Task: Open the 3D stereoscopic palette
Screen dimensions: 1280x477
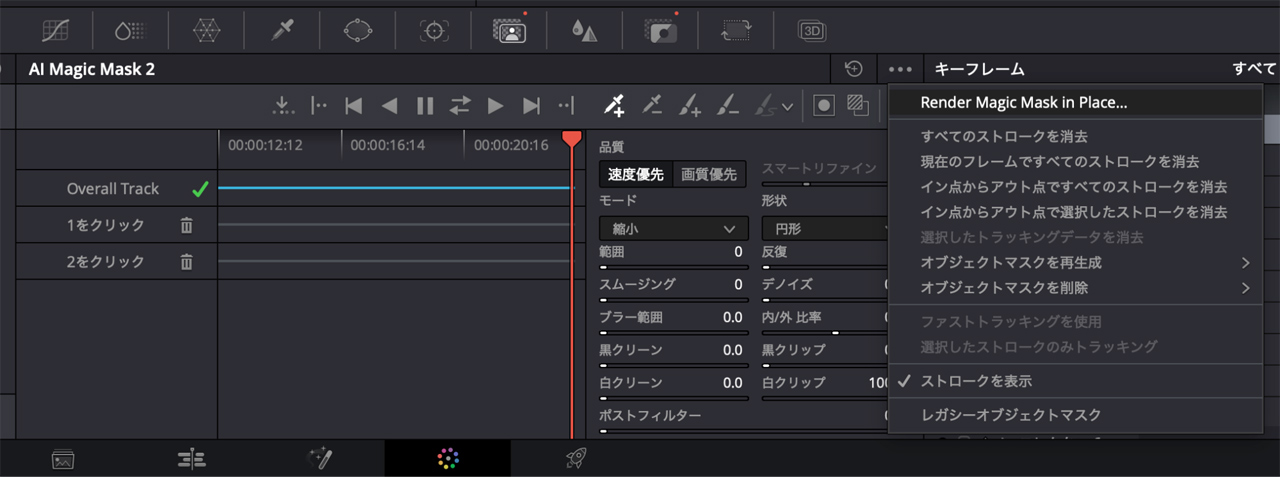Action: click(811, 30)
